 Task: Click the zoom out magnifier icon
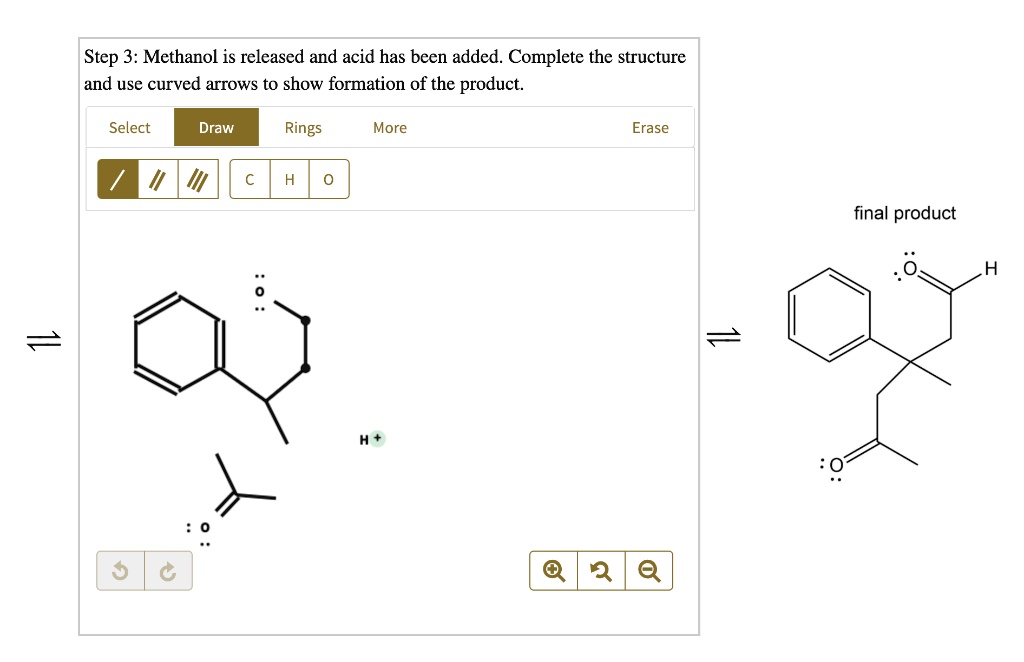click(x=648, y=570)
